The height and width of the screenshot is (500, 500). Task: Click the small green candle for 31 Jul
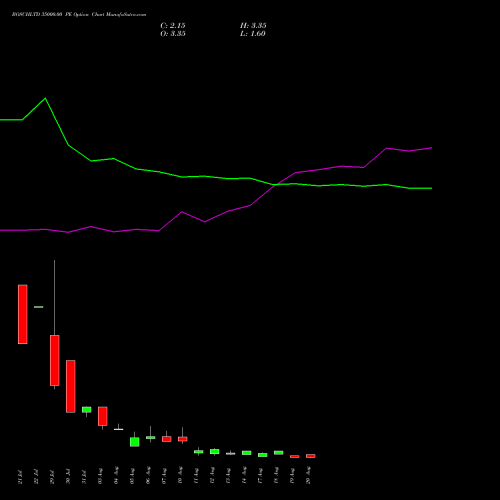87,410
